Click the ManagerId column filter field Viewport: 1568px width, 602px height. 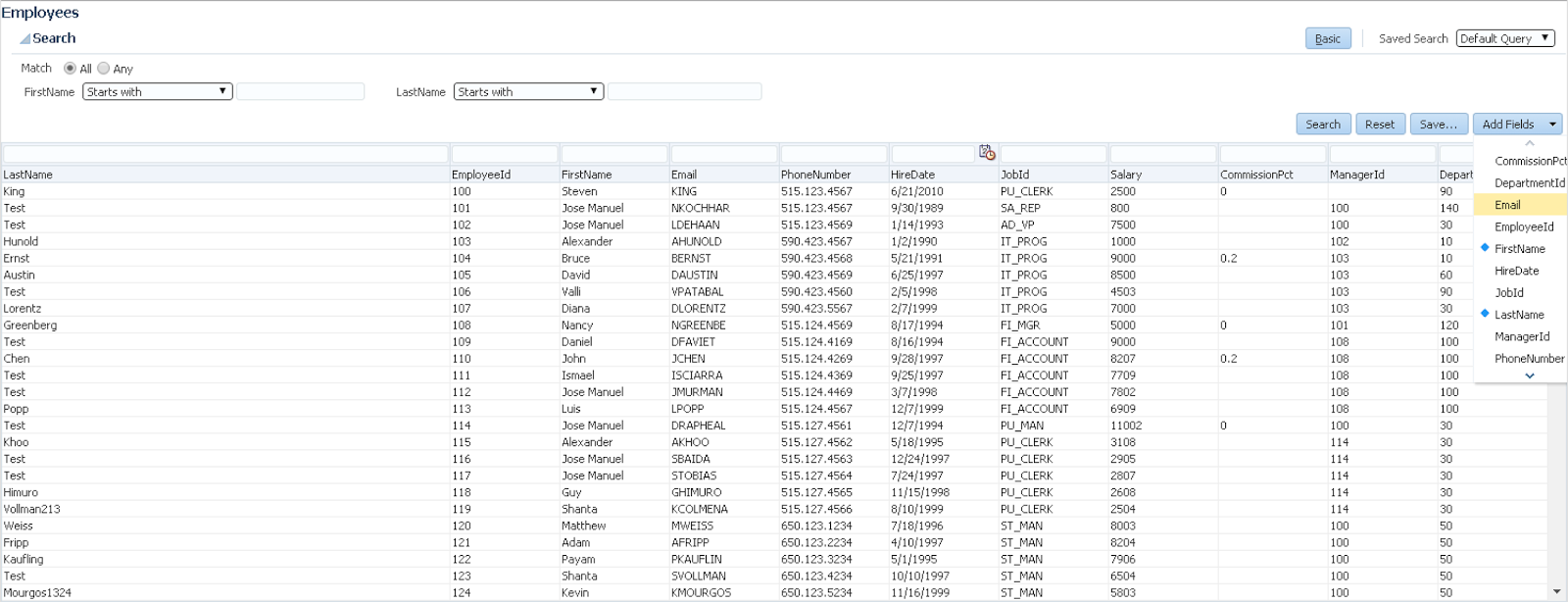(x=1383, y=154)
